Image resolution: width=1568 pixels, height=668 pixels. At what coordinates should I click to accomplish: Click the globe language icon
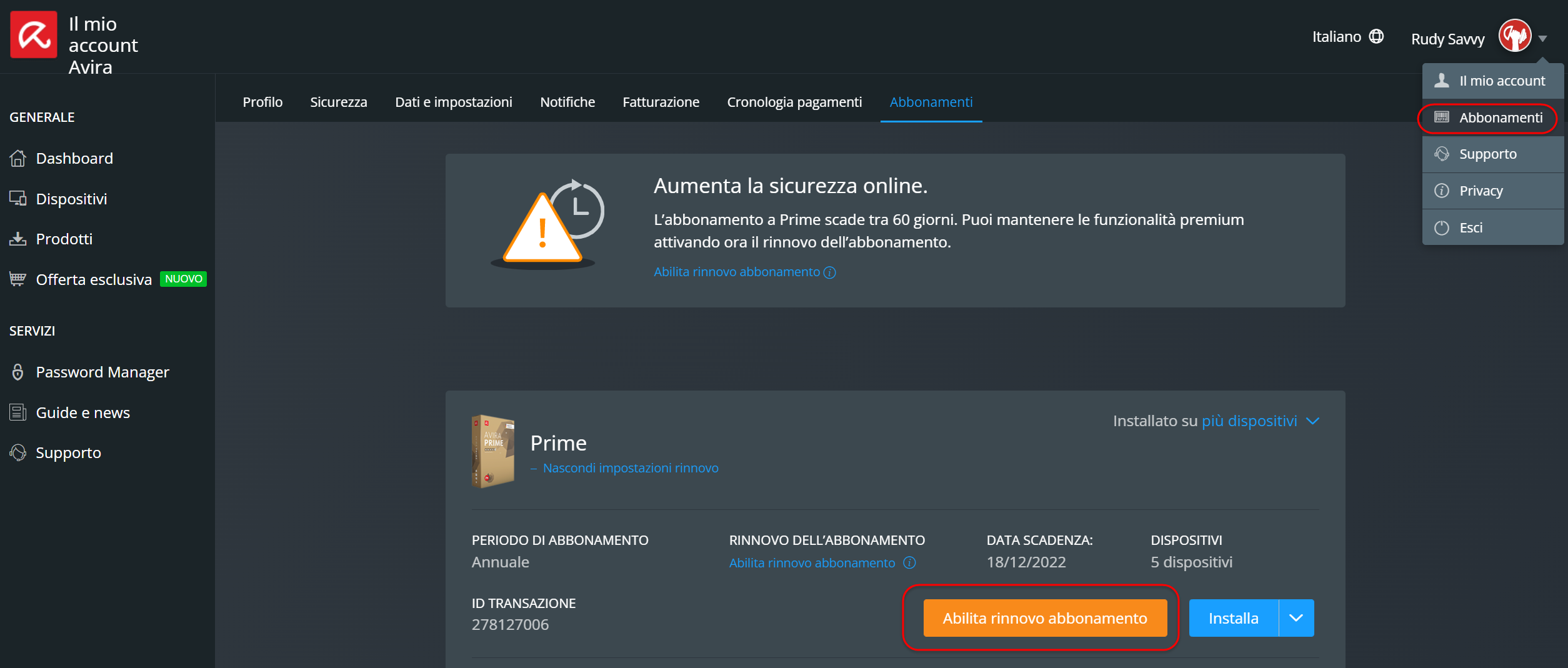tap(1376, 36)
